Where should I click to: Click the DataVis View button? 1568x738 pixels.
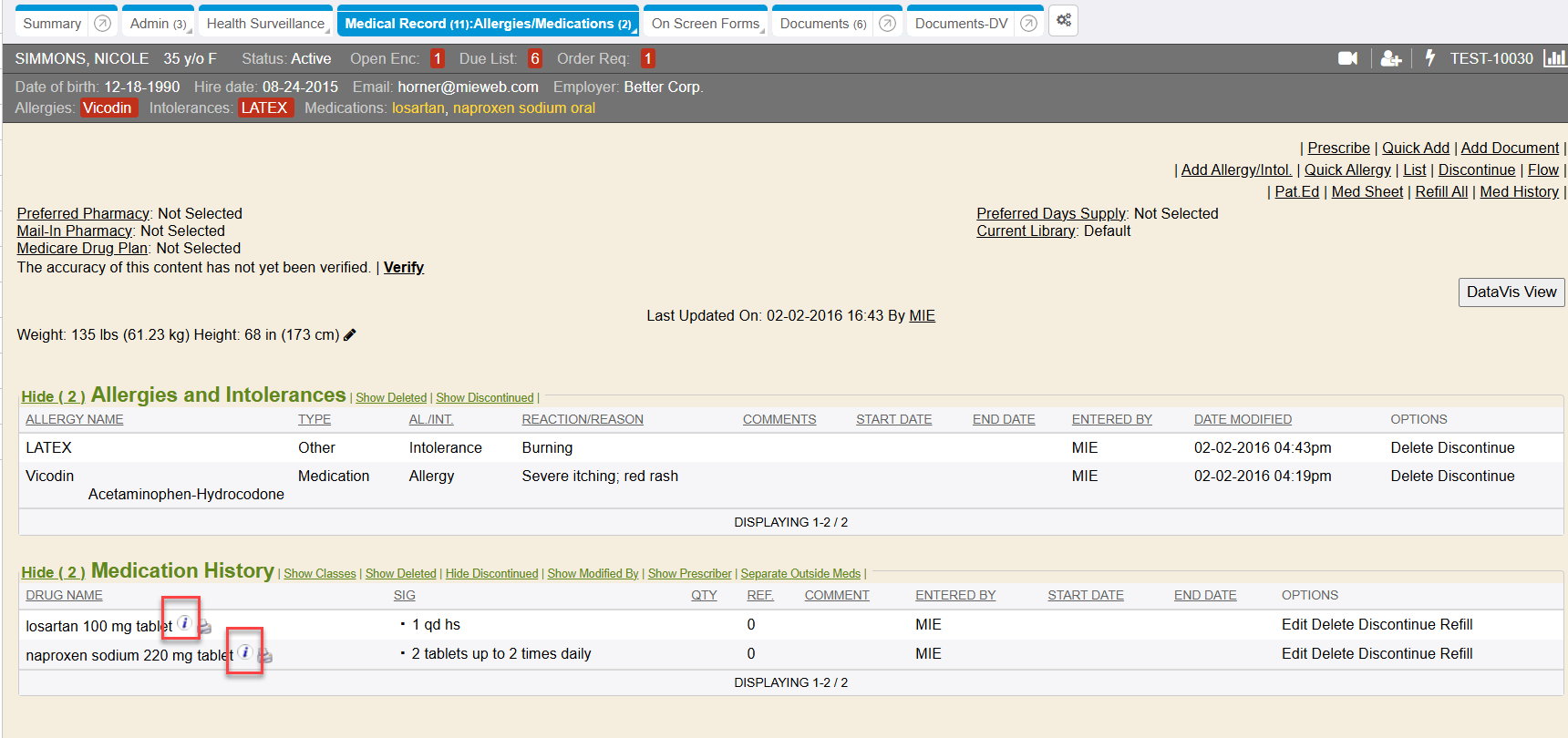(1511, 292)
